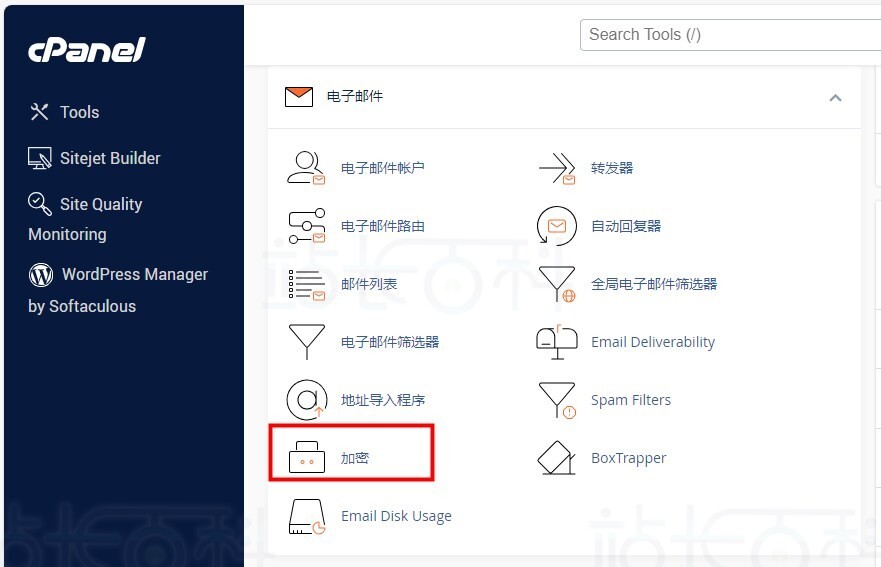Open the Spam Filters link

631,400
